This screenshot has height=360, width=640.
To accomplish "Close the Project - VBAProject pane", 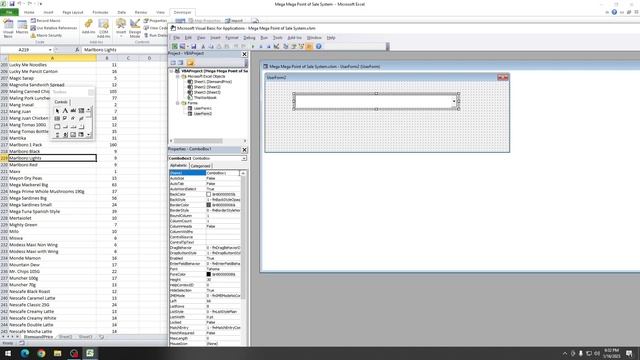I will point(244,54).
